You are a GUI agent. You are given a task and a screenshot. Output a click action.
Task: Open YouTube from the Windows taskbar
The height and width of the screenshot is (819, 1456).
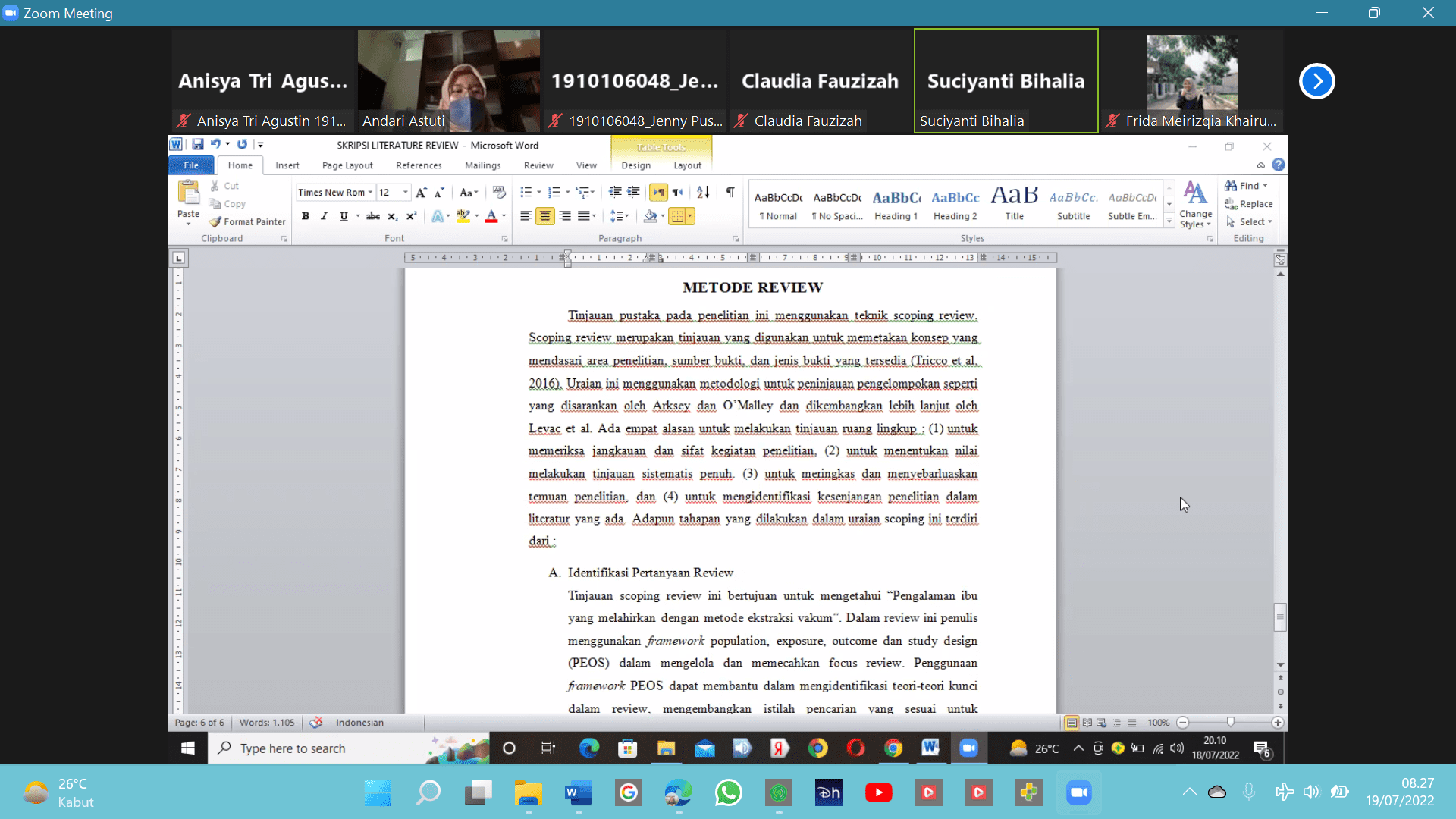pos(878,792)
